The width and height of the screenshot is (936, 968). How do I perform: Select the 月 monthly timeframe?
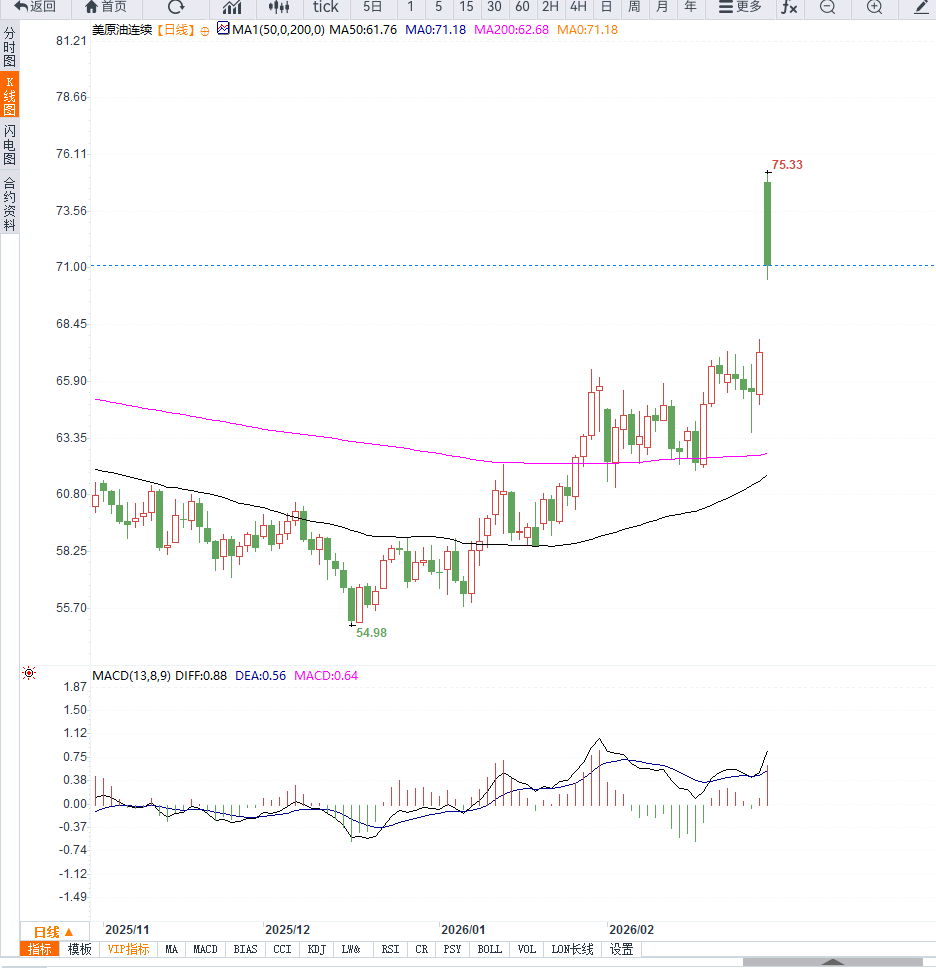coord(662,7)
